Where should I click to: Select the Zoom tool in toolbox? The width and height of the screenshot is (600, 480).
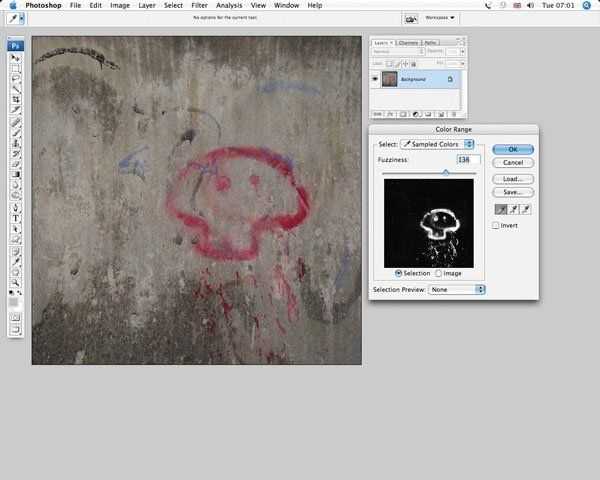[x=15, y=282]
